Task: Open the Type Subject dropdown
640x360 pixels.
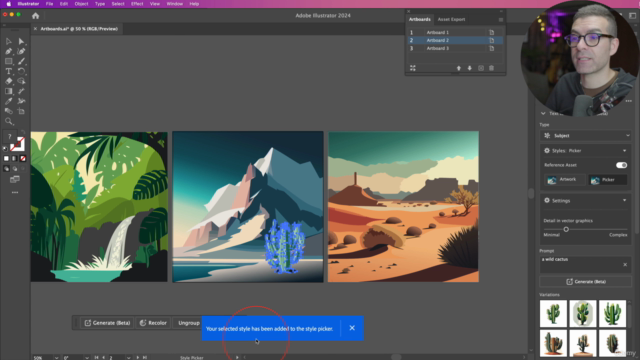Action: coord(585,136)
